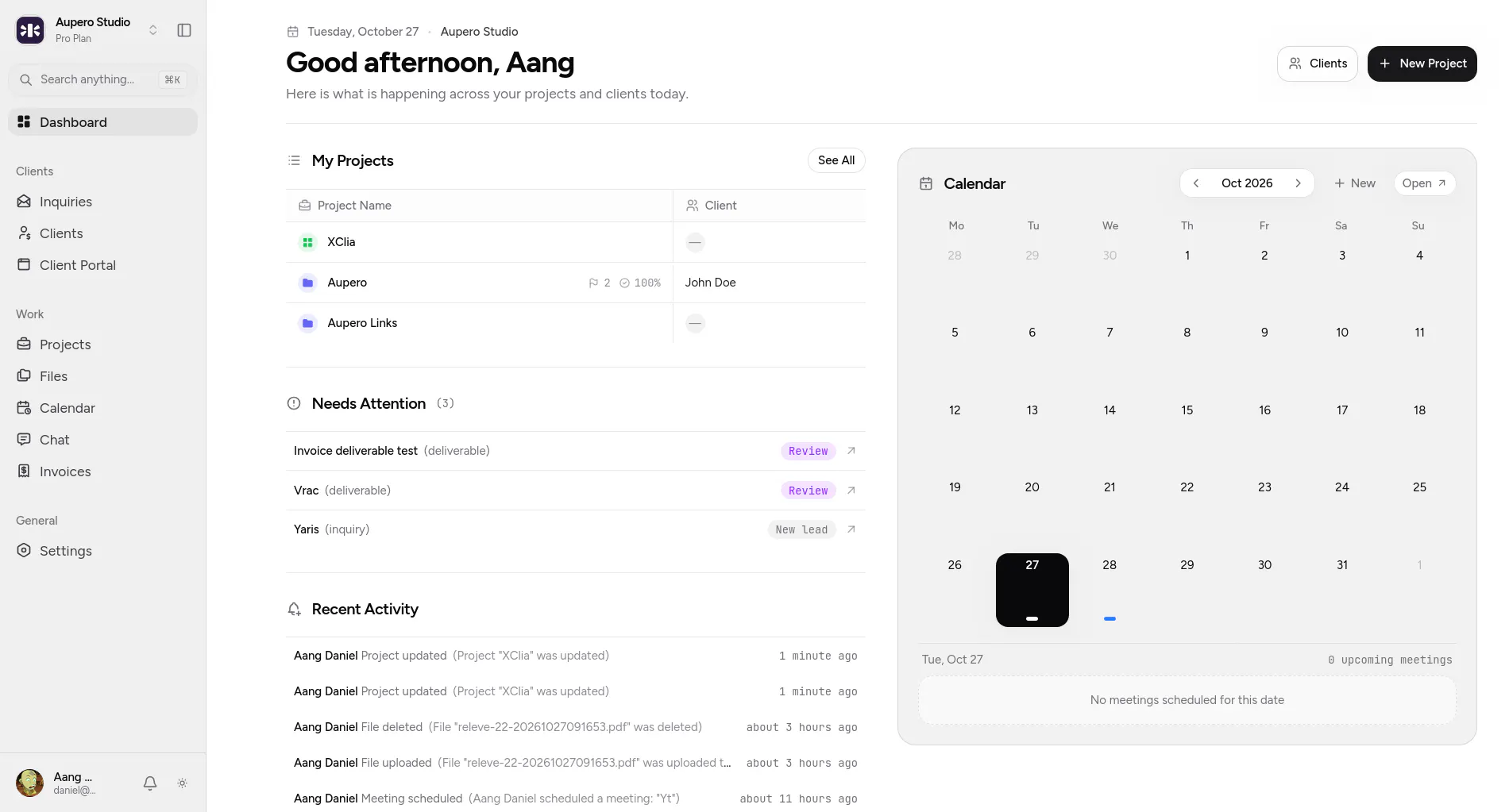The height and width of the screenshot is (812, 1509).
Task: Go to the previous calendar month
Action: pos(1196,183)
